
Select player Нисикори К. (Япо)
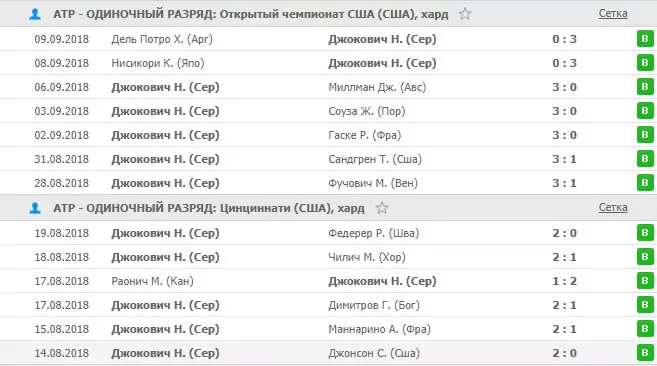(158, 63)
